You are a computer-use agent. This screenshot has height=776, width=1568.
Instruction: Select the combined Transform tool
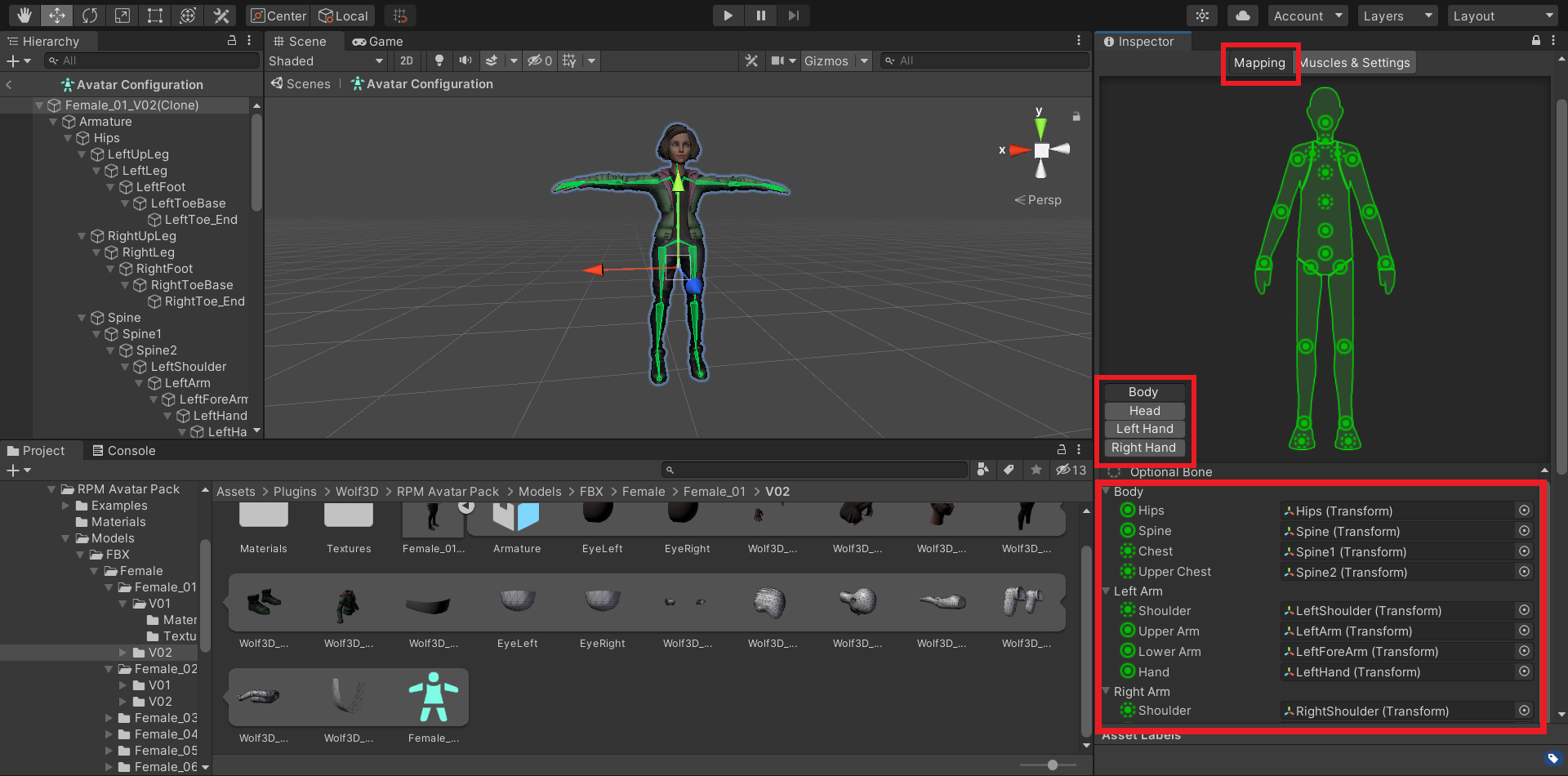point(188,16)
